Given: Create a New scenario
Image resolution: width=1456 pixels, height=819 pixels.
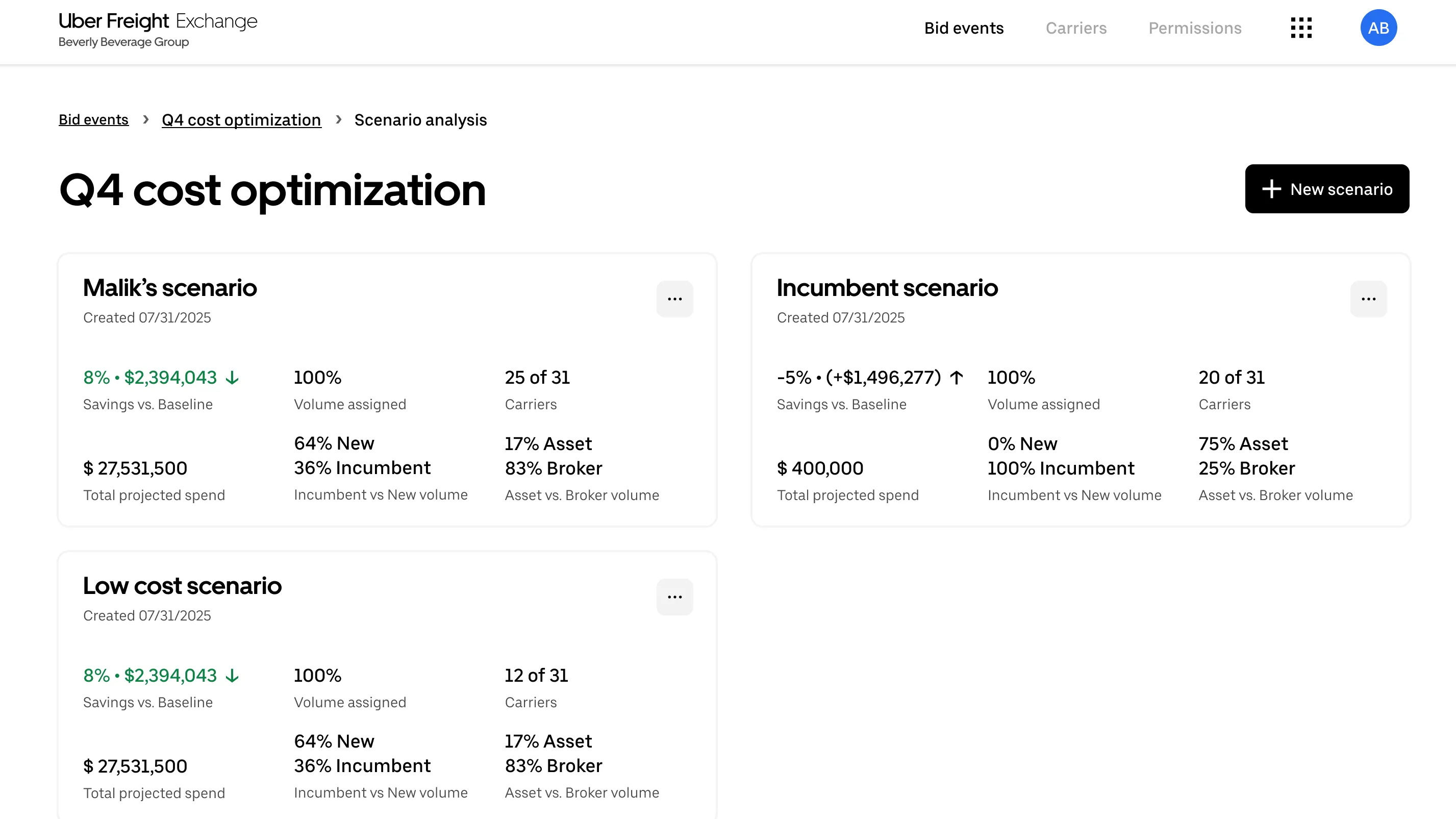Looking at the screenshot, I should pyautogui.click(x=1327, y=189).
